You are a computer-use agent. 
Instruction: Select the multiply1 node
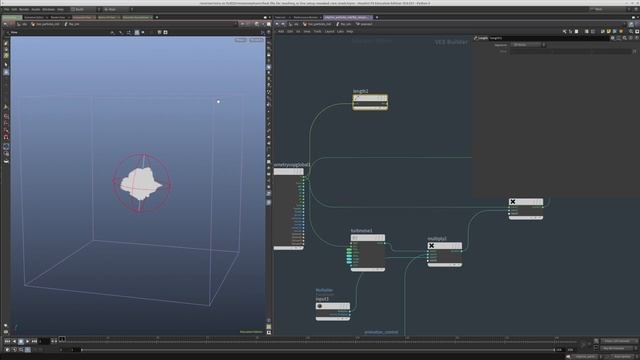(444, 254)
